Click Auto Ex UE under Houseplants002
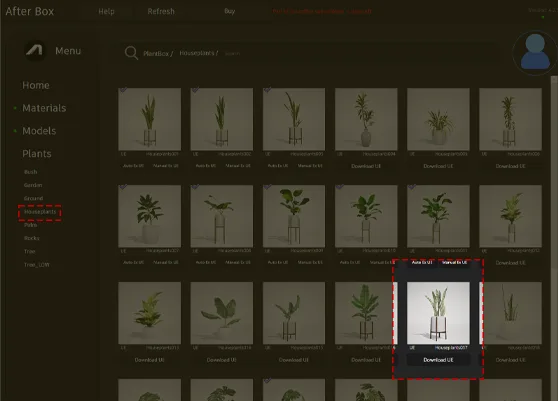Viewport: 558px width, 401px height. pyautogui.click(x=206, y=166)
